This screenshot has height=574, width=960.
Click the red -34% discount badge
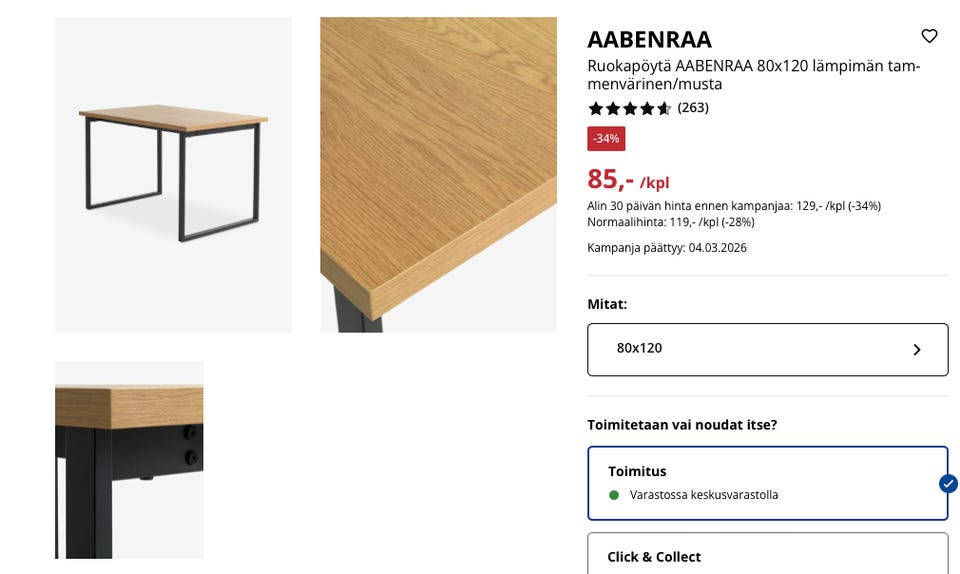coord(606,139)
